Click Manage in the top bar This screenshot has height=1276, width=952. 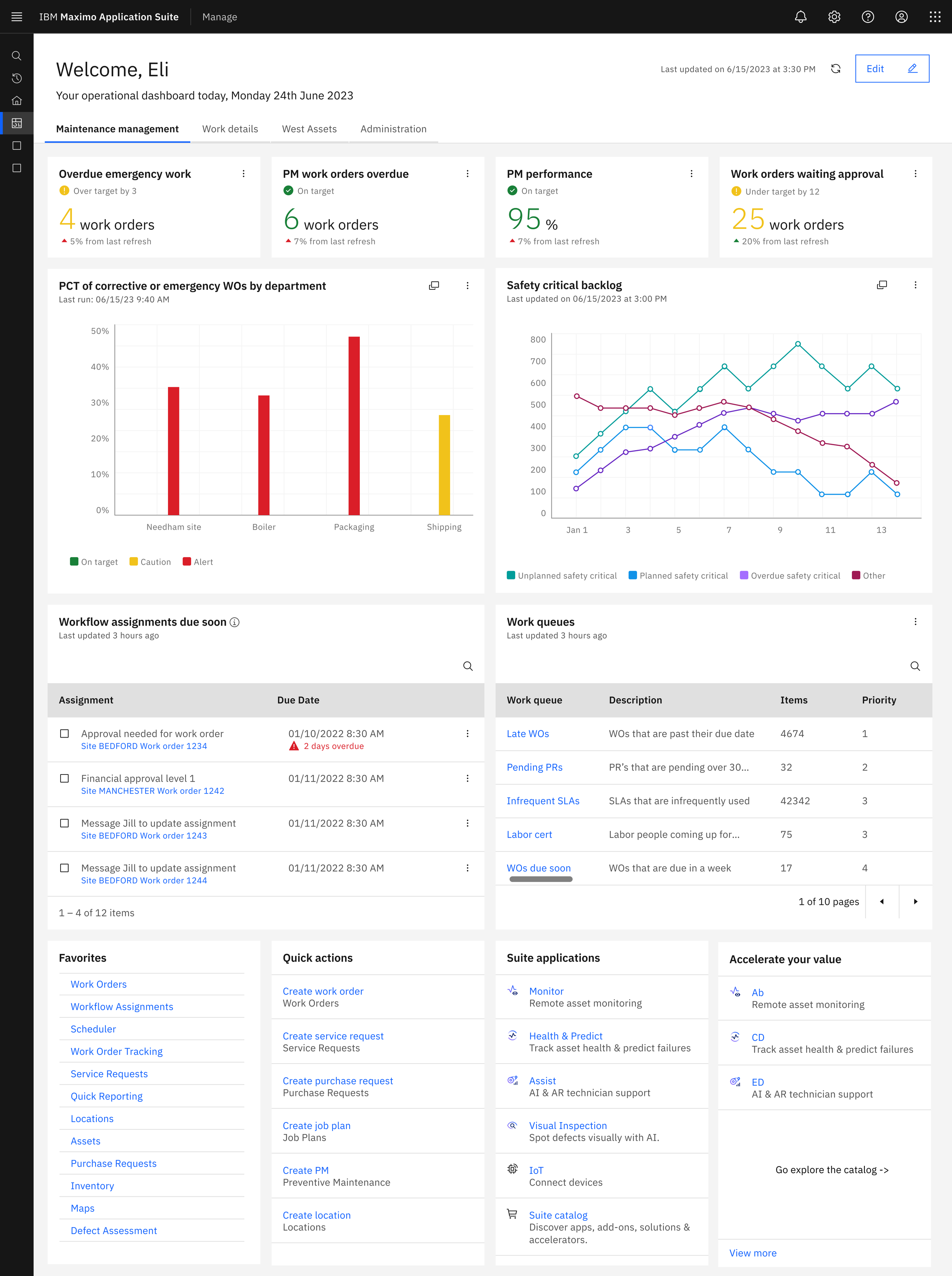[219, 17]
